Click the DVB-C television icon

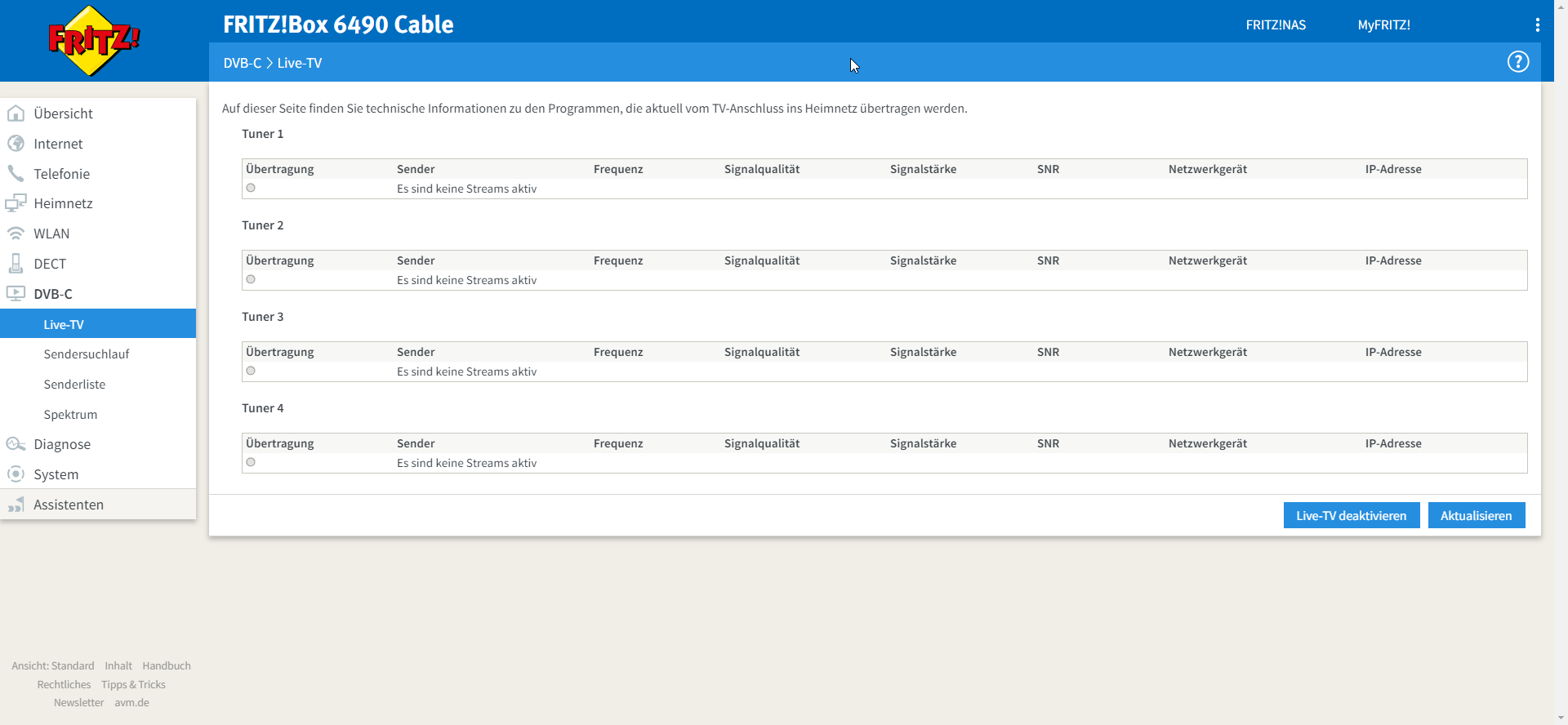pyautogui.click(x=16, y=293)
